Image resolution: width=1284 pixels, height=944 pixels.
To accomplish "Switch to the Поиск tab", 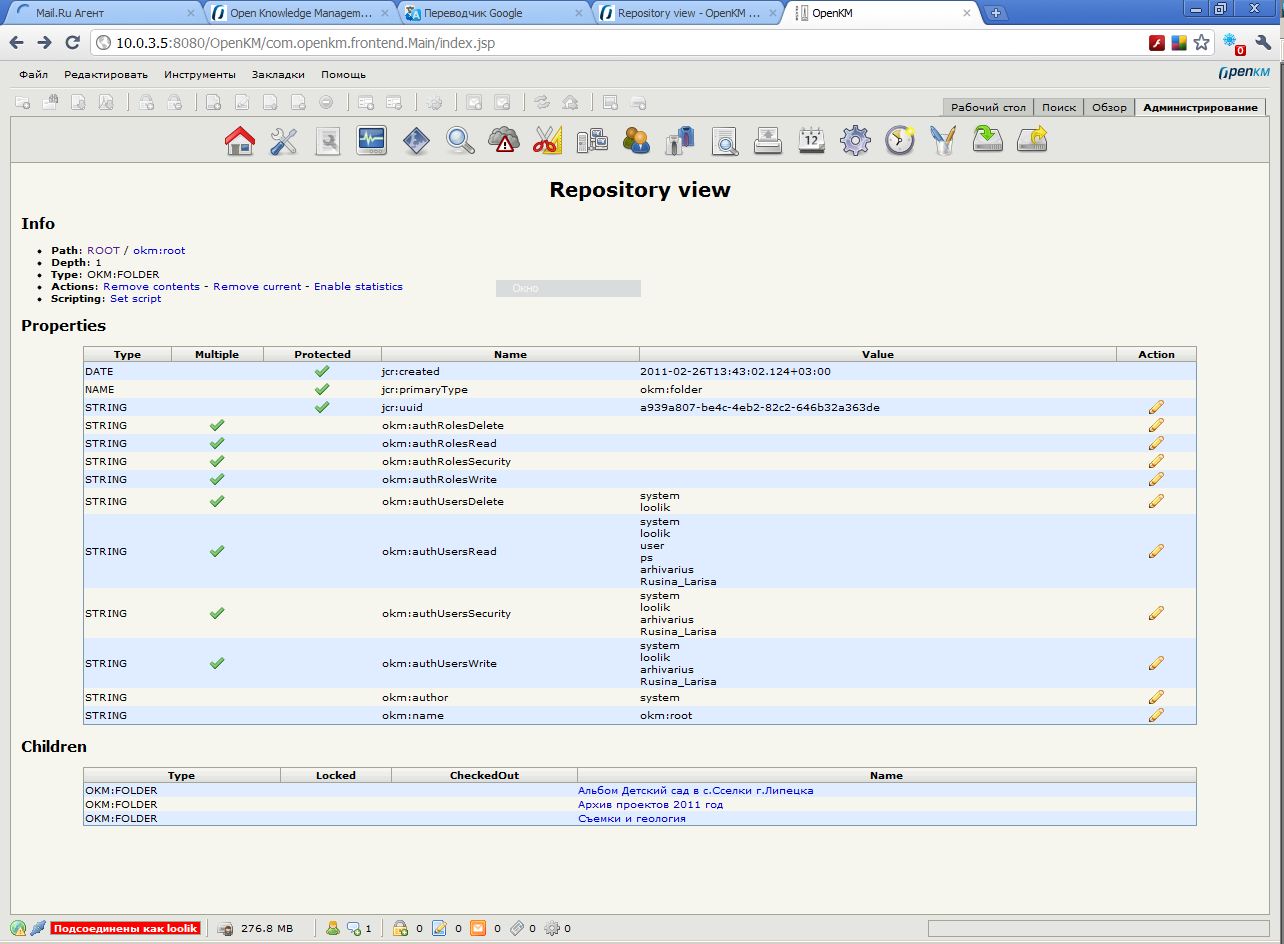I will tap(1059, 108).
